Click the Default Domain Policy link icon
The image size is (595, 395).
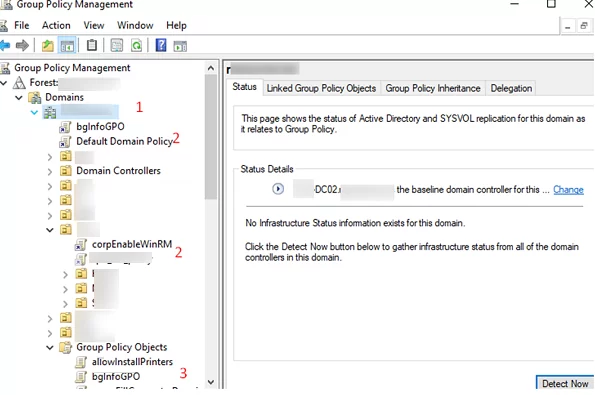[65, 142]
